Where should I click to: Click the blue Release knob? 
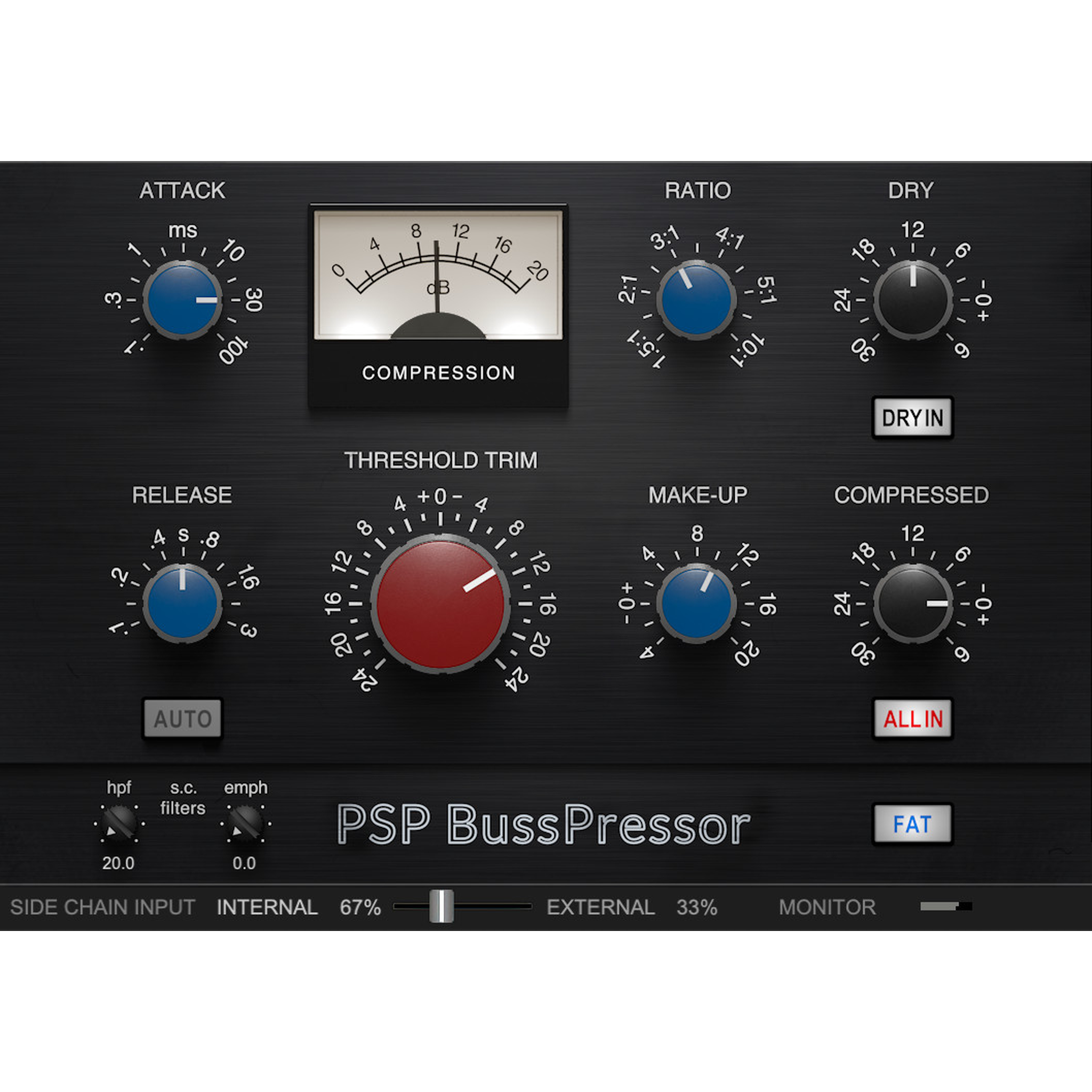pos(182,603)
